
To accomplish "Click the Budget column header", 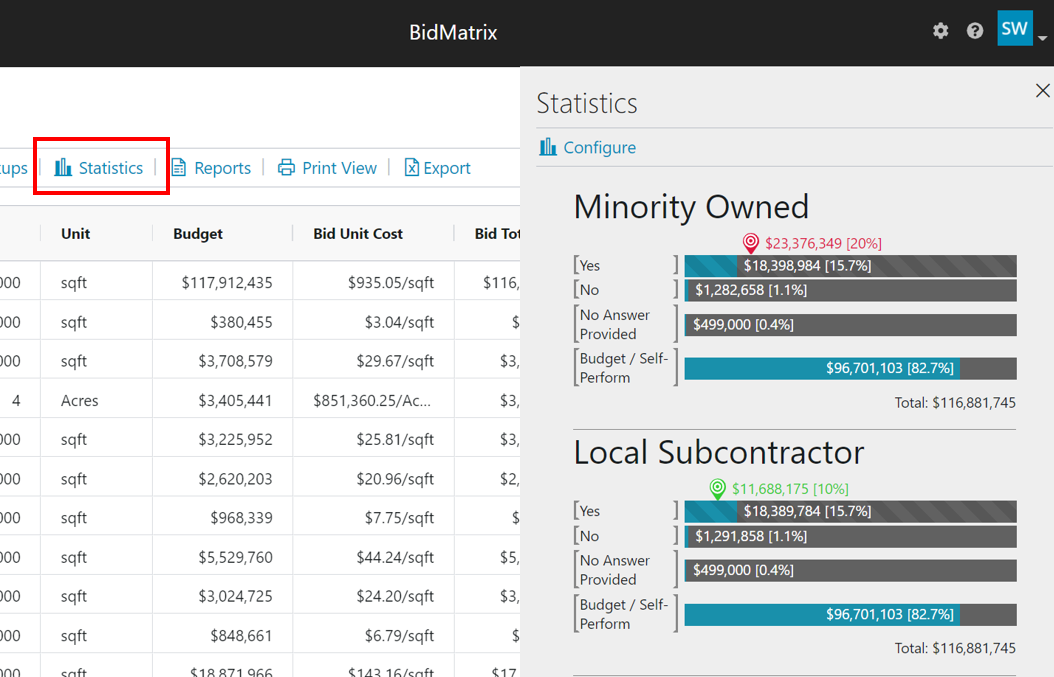I will pos(197,233).
